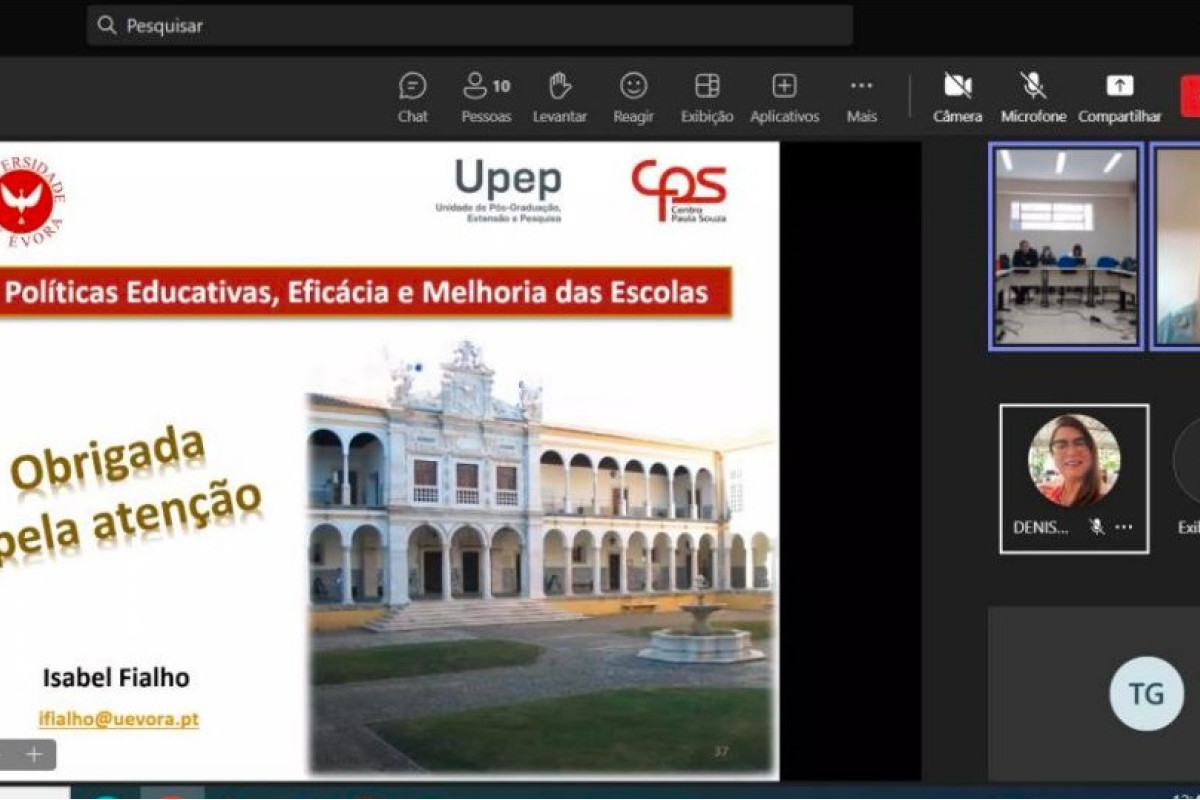
Task: Click the red leave call button
Action: point(1190,97)
